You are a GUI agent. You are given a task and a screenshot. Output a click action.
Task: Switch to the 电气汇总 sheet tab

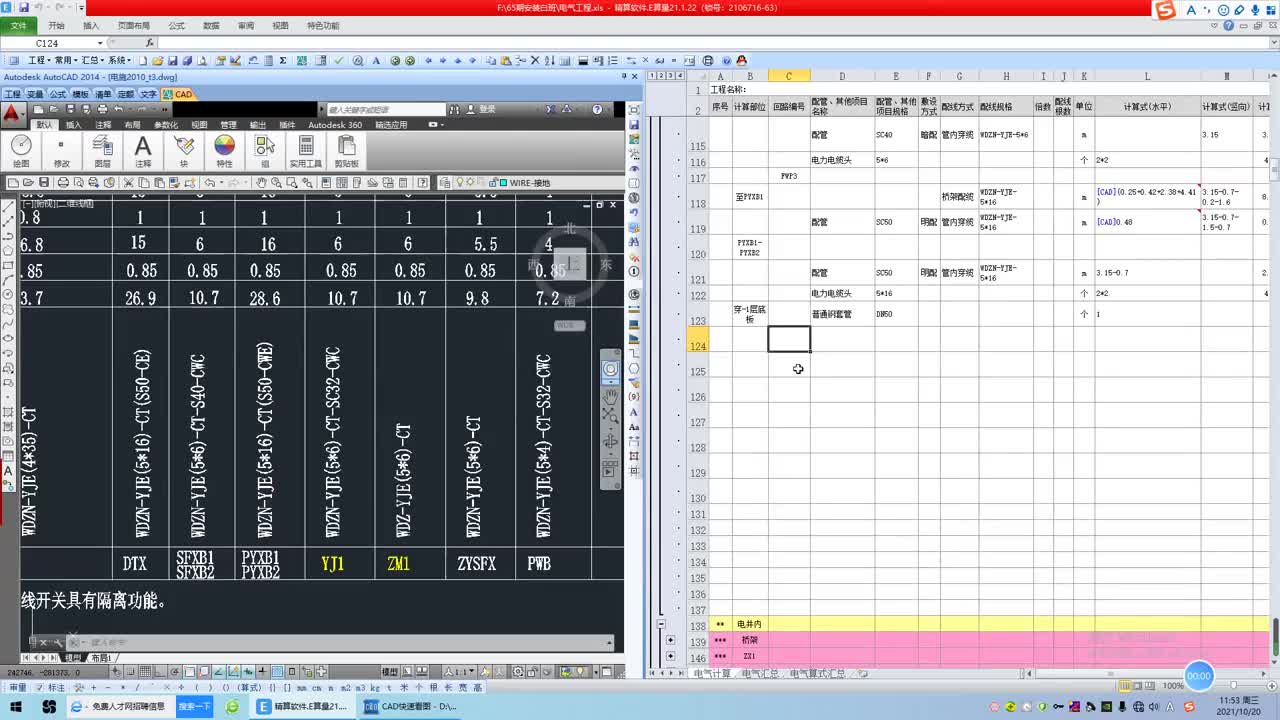(x=760, y=674)
